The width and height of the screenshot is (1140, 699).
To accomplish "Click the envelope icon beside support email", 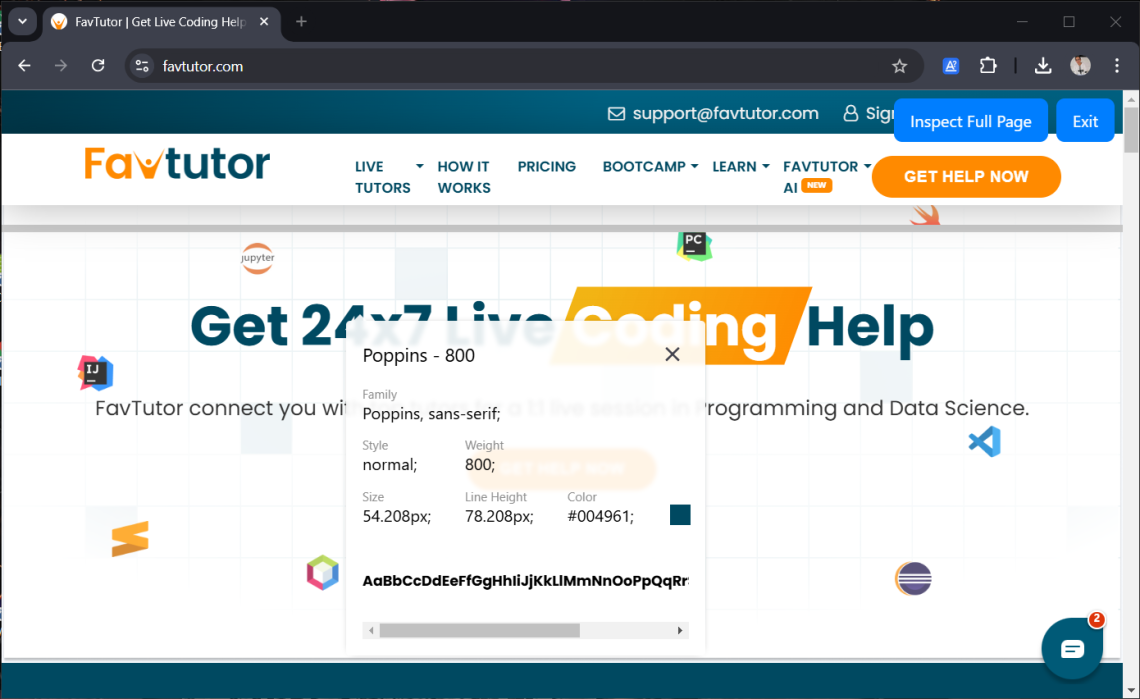I will [616, 113].
